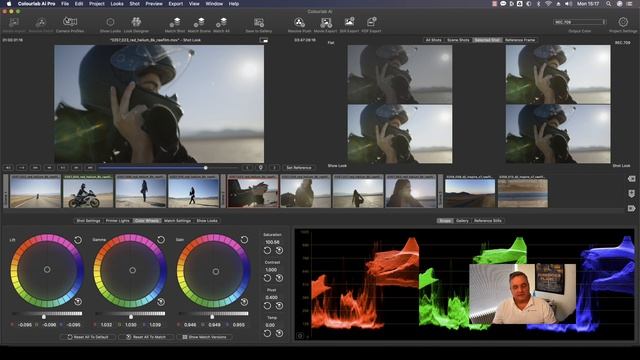The width and height of the screenshot is (640, 360).
Task: Click the playback scrubber handle
Action: (x=206, y=168)
